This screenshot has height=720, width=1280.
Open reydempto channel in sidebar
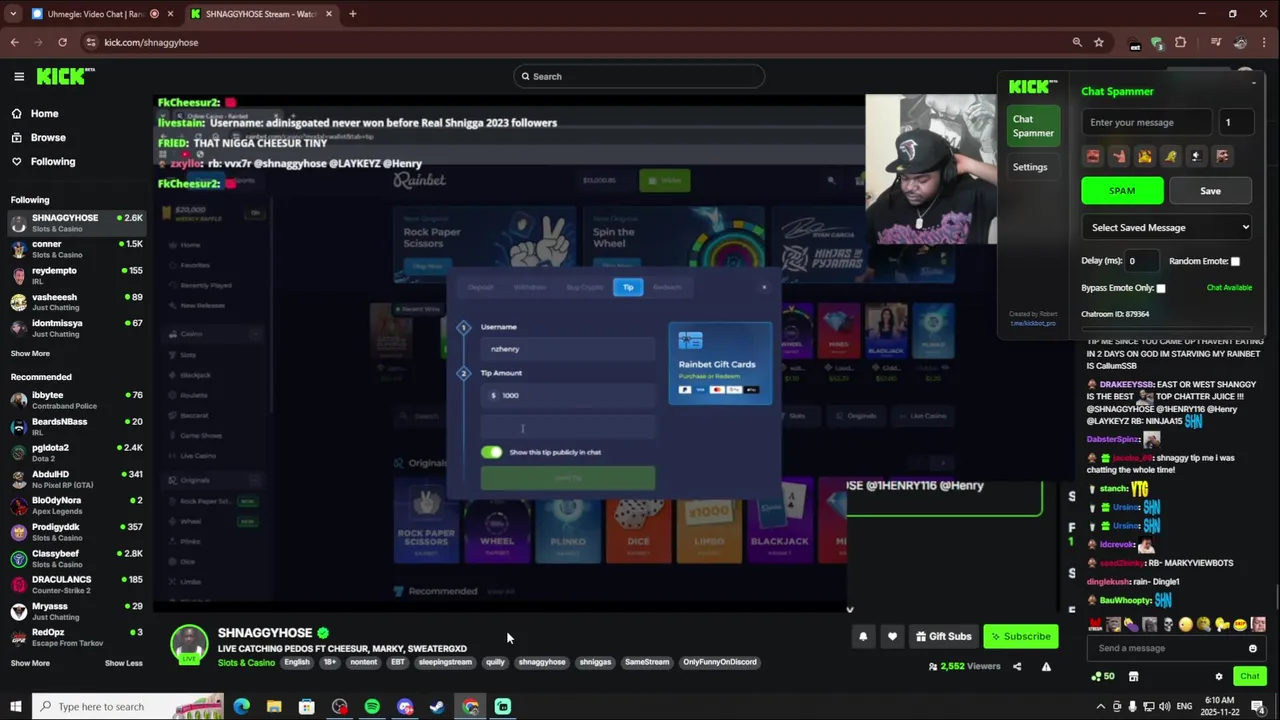[76, 275]
